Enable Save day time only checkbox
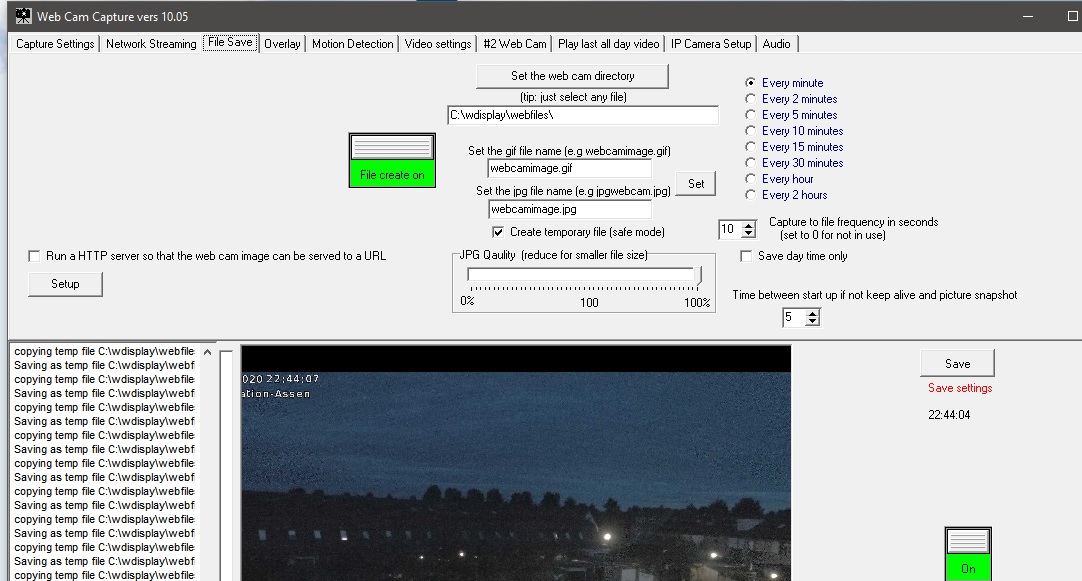Viewport: 1082px width, 581px height. pyautogui.click(x=746, y=256)
